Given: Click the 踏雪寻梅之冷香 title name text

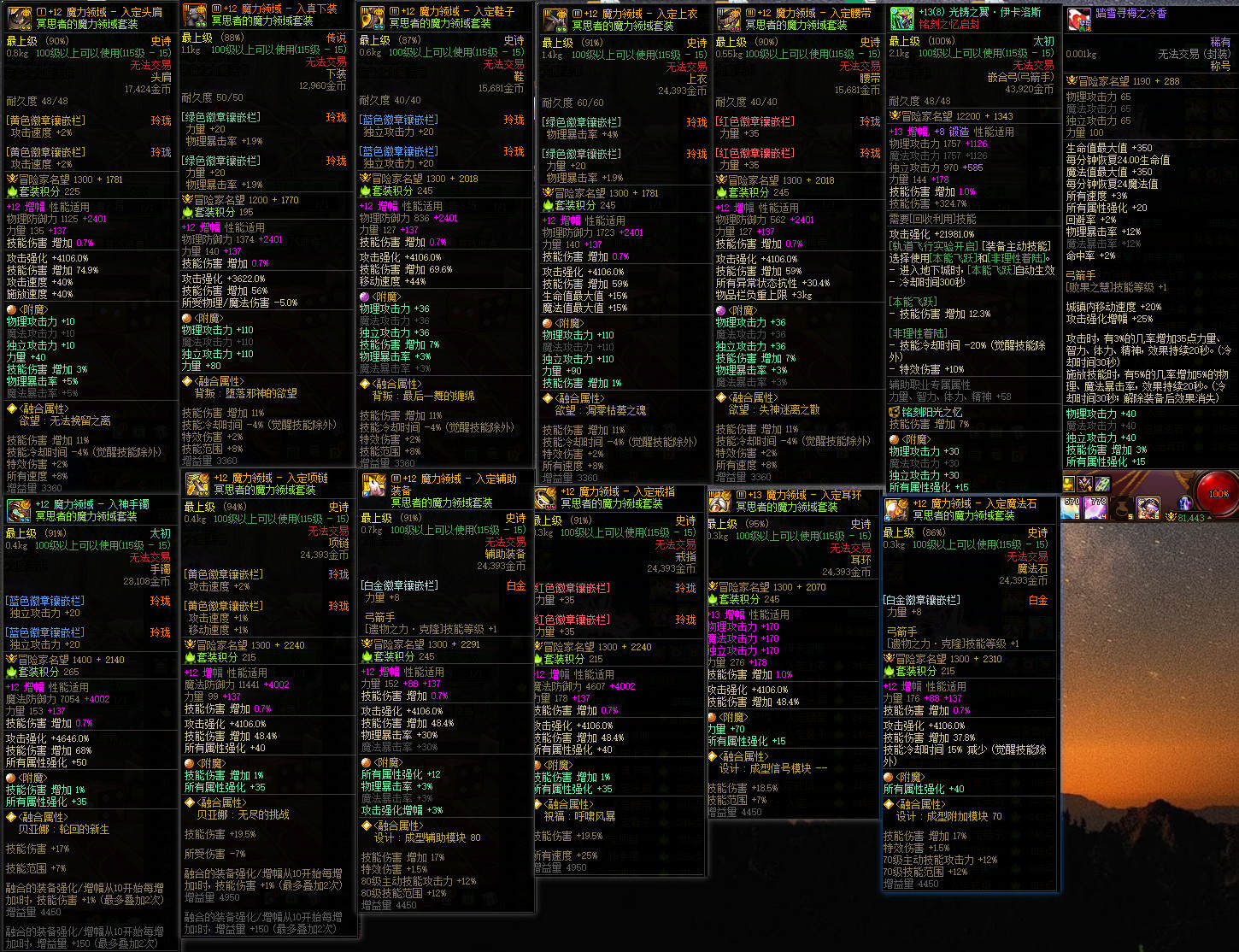Looking at the screenshot, I should 1130,13.
